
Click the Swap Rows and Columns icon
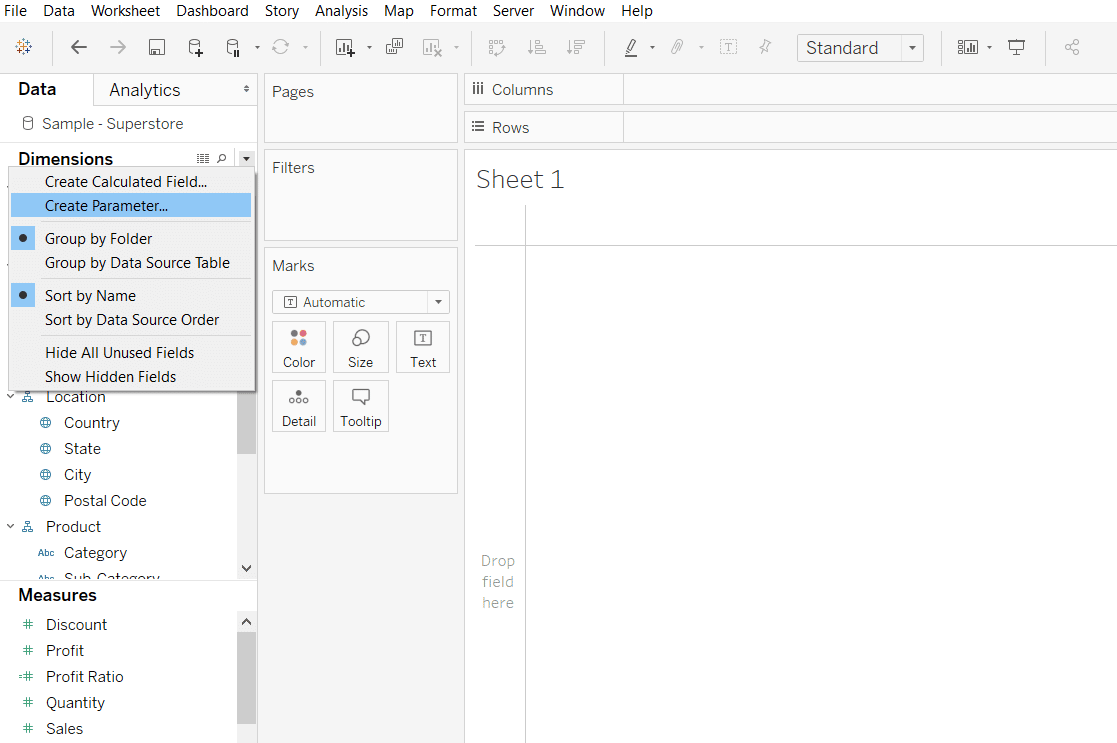[497, 47]
